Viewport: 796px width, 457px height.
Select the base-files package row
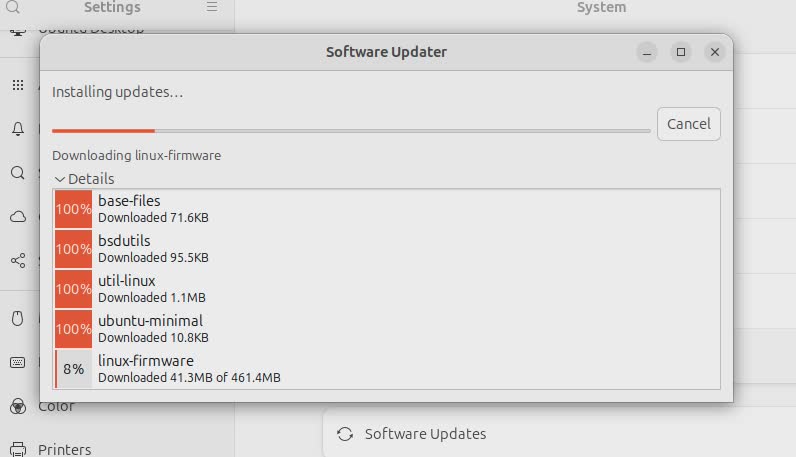tap(387, 209)
